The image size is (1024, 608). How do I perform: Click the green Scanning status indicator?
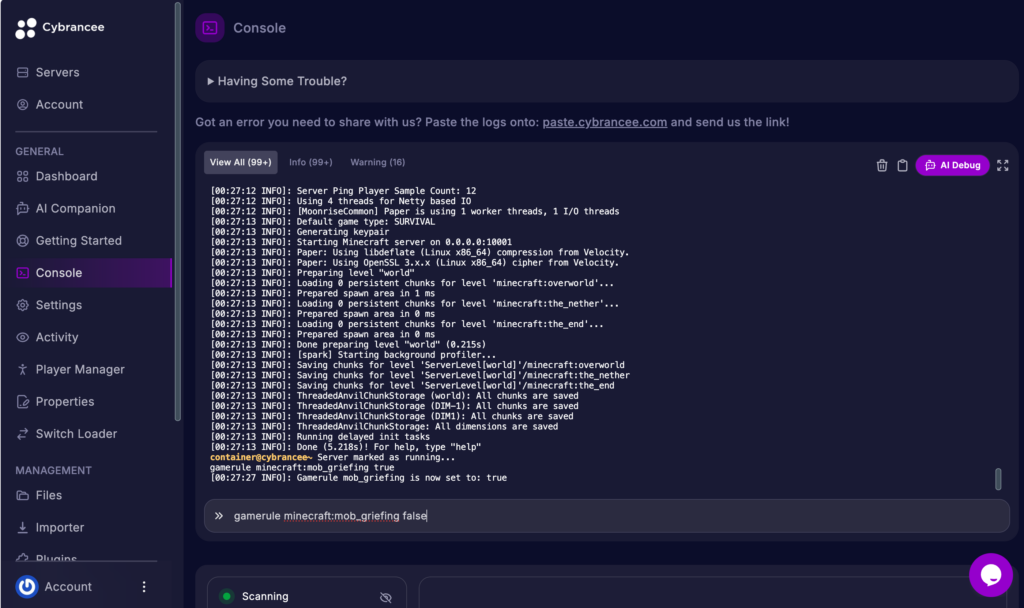click(227, 596)
